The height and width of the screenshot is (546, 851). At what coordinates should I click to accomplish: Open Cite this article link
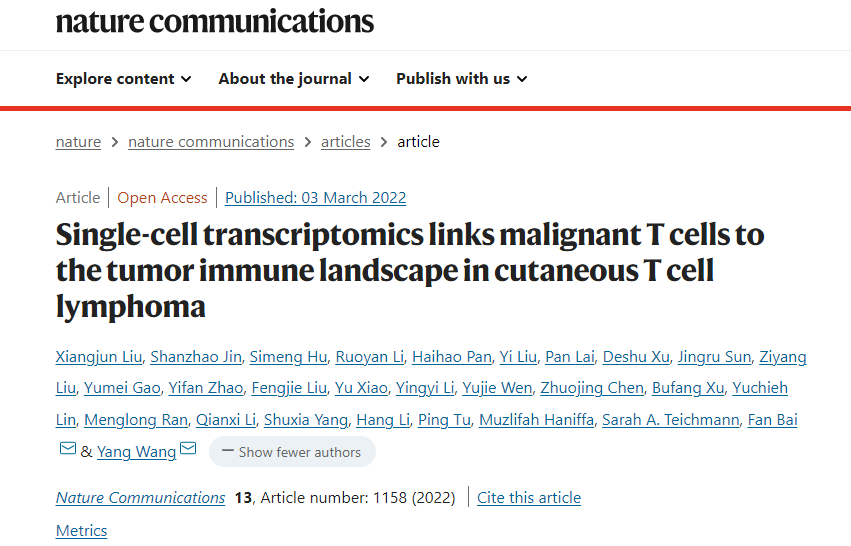click(529, 498)
